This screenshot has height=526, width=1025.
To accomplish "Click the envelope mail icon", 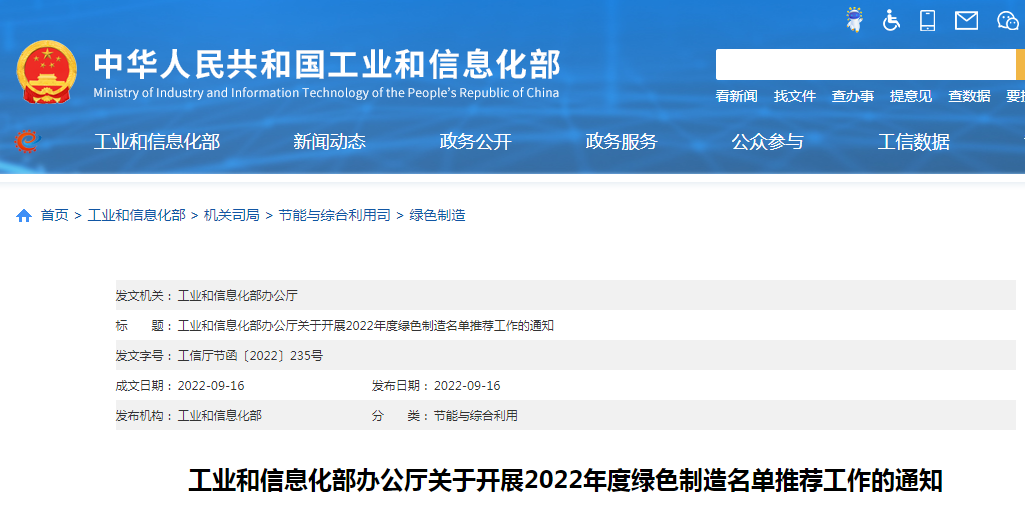I will (965, 20).
